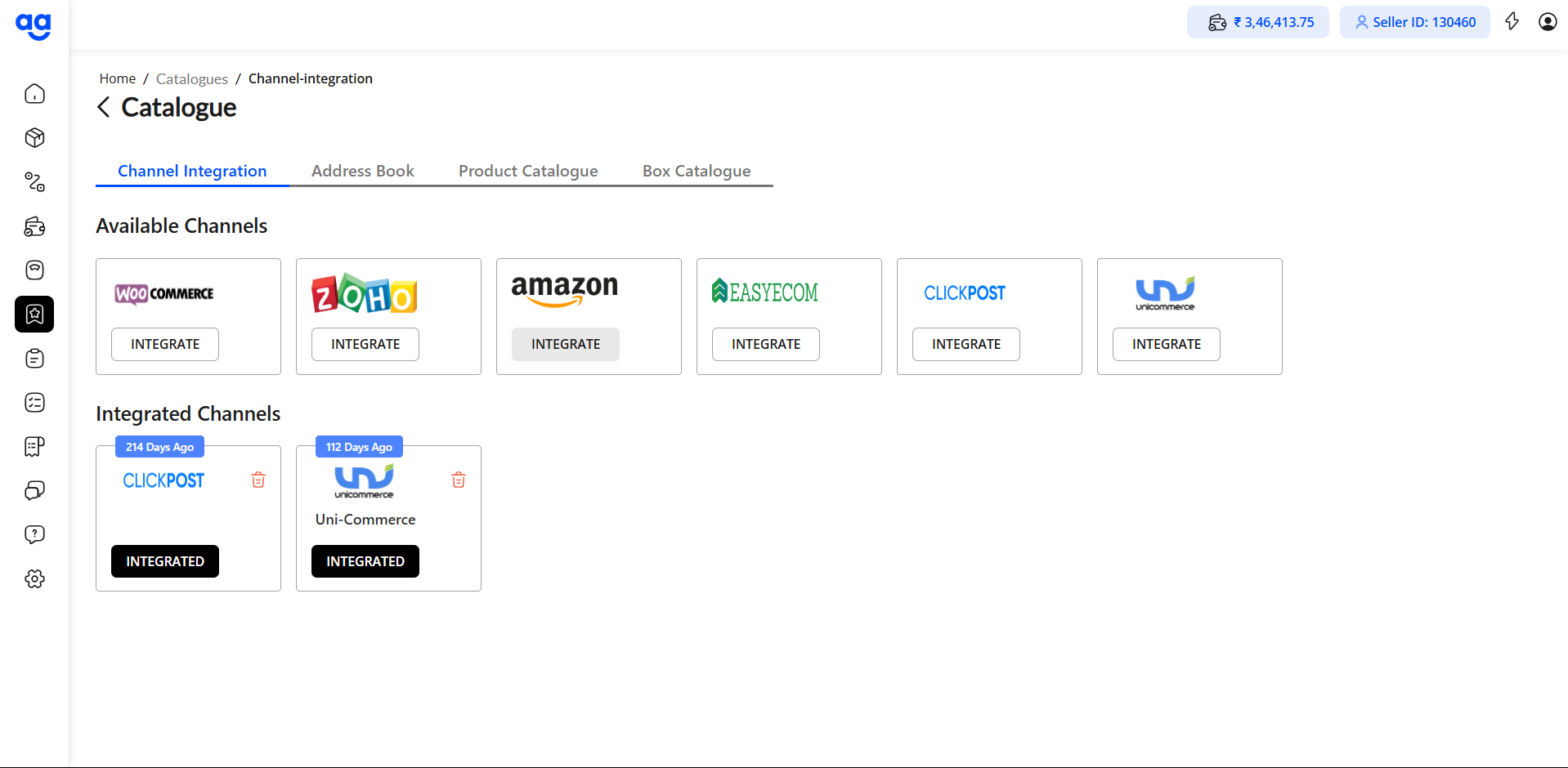Click the Catalogues breadcrumb link
The height and width of the screenshot is (768, 1568).
click(192, 79)
